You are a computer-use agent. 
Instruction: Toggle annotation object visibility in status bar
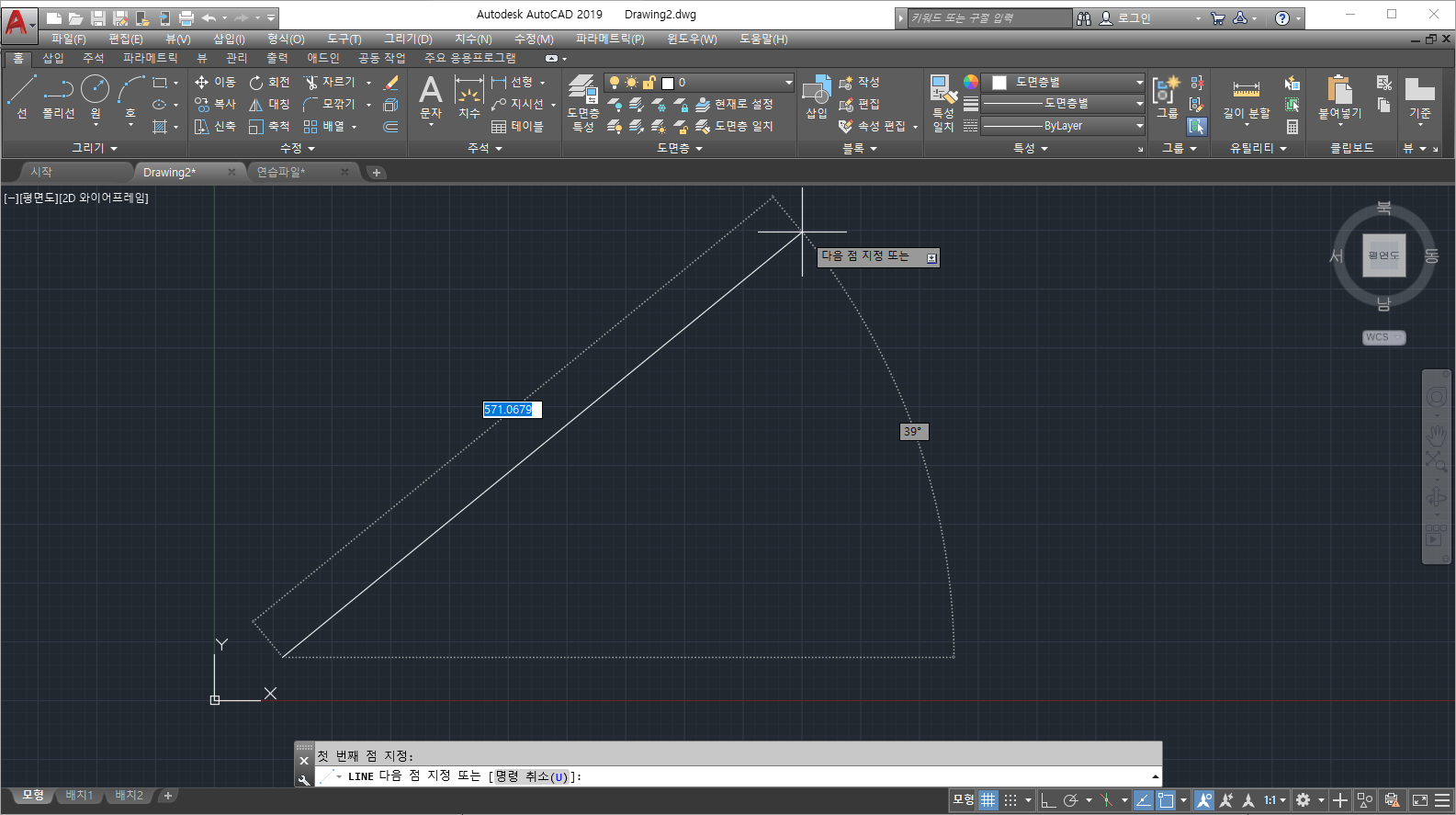[1203, 800]
